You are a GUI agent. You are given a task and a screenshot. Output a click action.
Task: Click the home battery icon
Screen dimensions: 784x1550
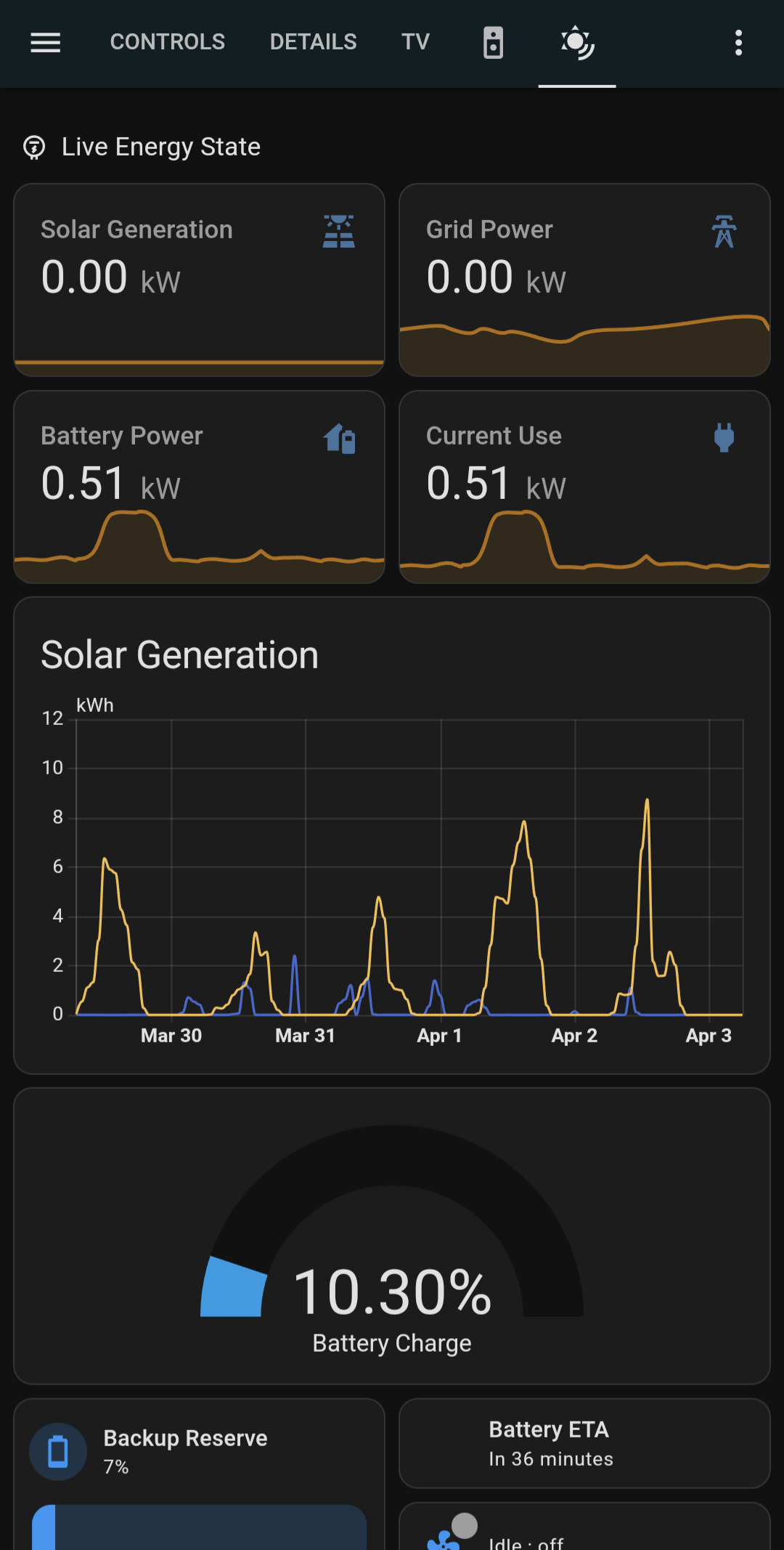click(x=338, y=439)
